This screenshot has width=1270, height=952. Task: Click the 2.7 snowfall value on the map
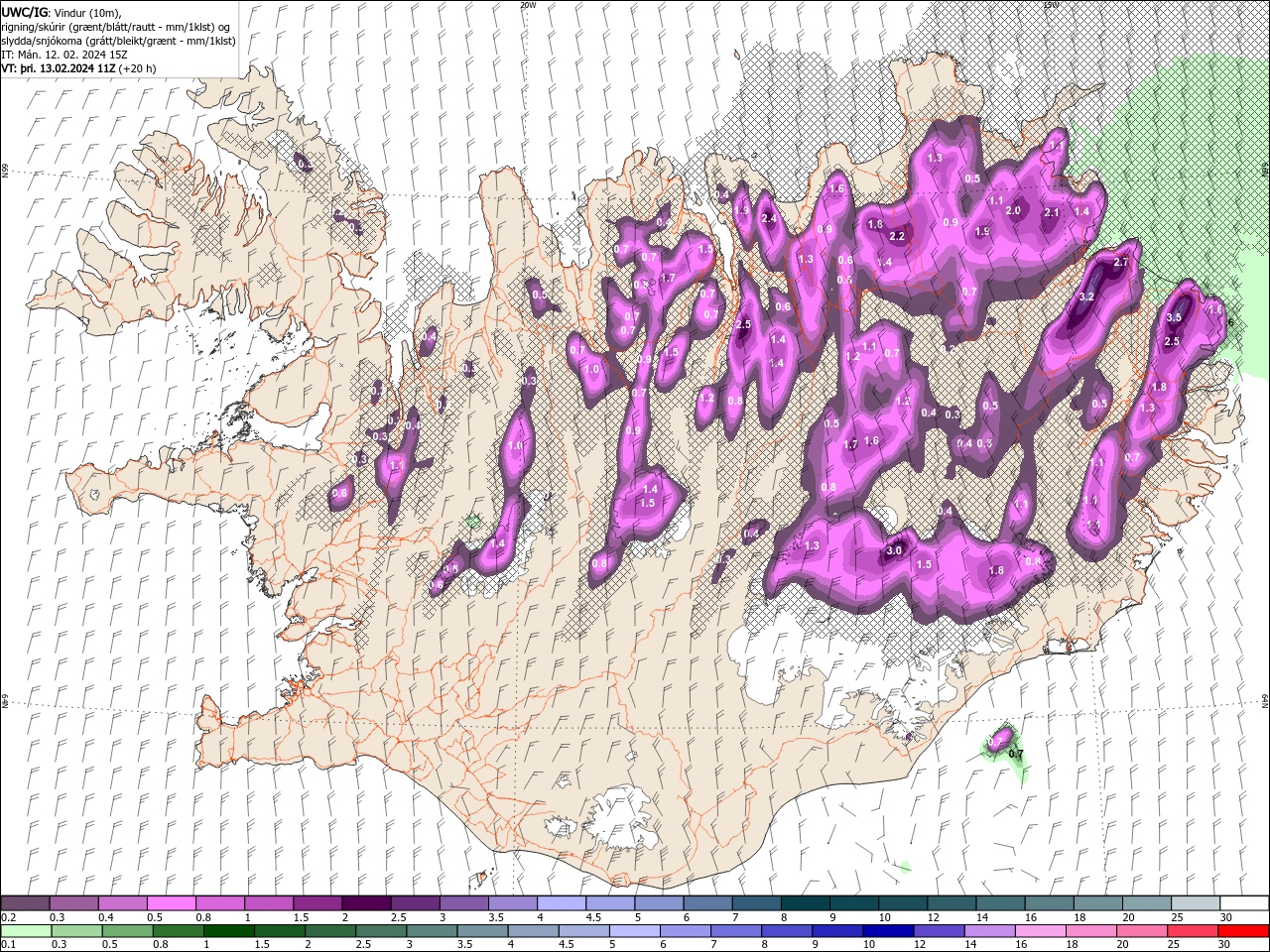(x=1122, y=262)
